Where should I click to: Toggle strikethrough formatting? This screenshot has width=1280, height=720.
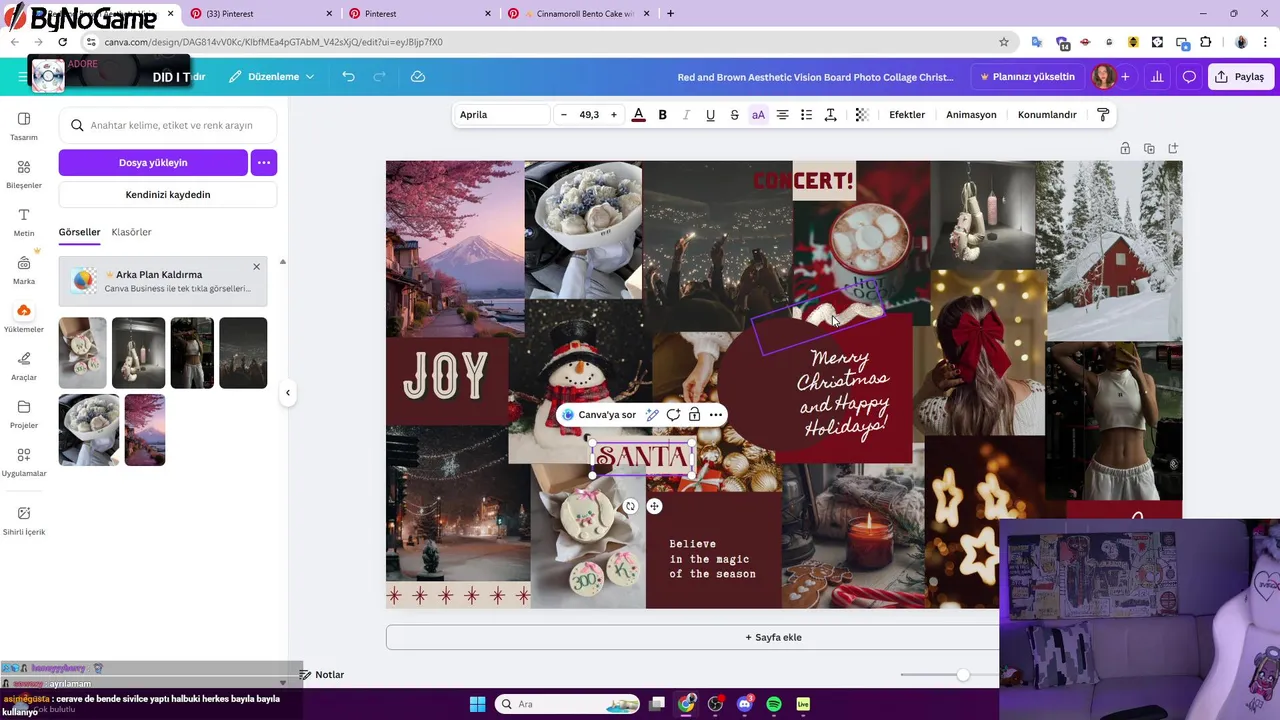point(734,115)
